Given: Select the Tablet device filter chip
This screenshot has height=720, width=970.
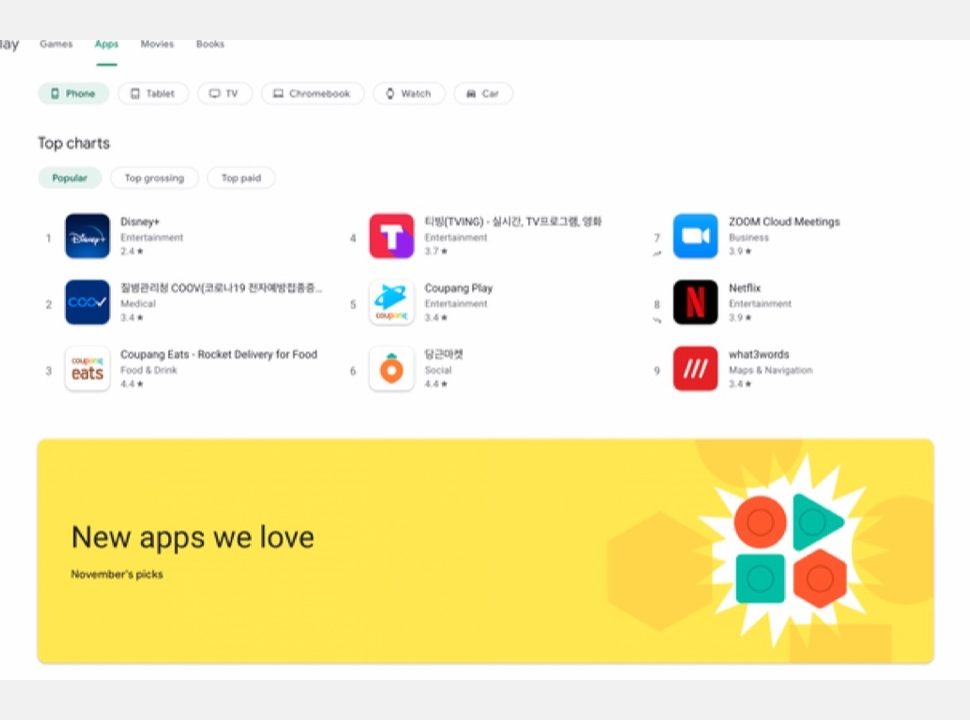Looking at the screenshot, I should coord(153,93).
